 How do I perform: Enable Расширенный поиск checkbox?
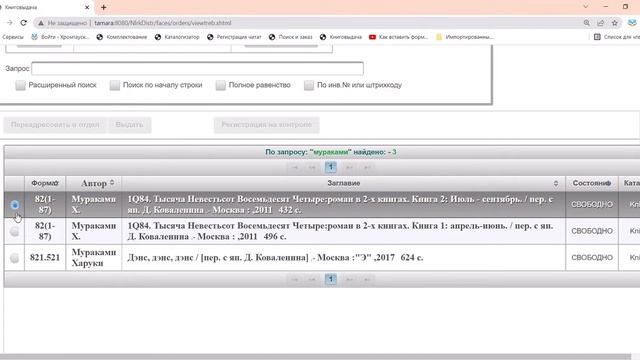pyautogui.click(x=20, y=85)
